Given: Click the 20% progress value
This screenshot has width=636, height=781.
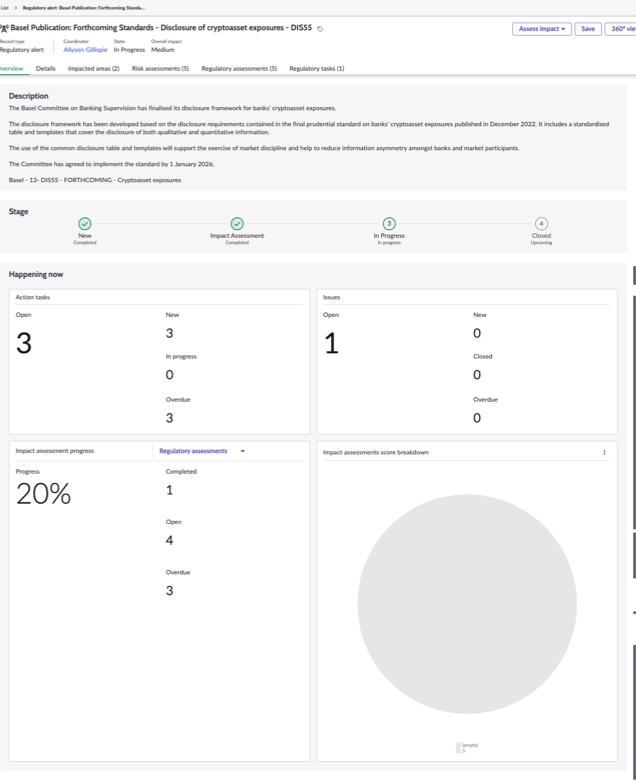Looking at the screenshot, I should [x=43, y=494].
